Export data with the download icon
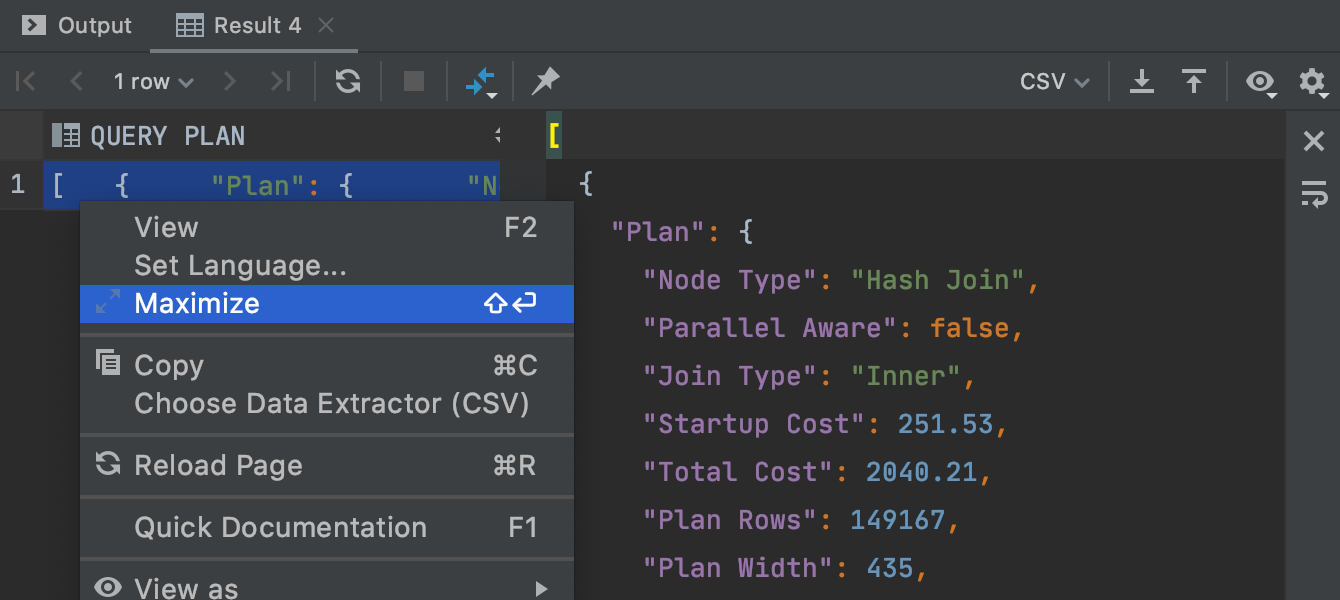This screenshot has width=1340, height=600. pos(1142,81)
